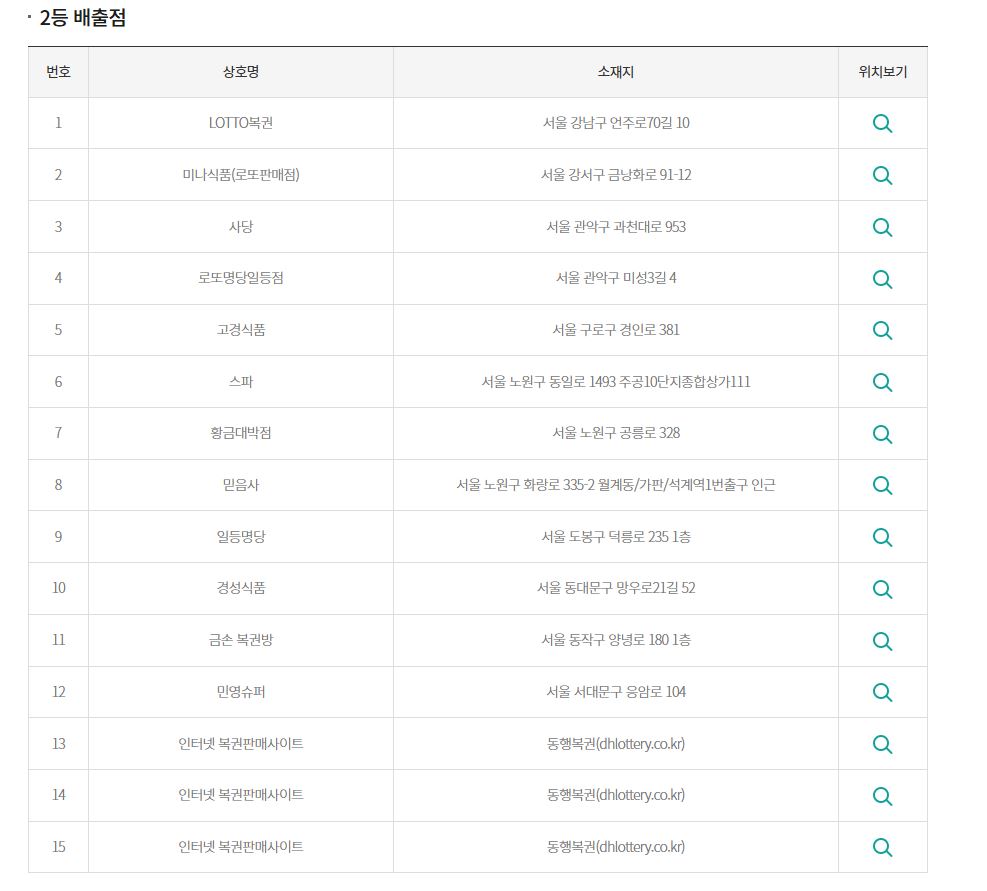
Task: Select store name 황금대박점
Action: [241, 433]
